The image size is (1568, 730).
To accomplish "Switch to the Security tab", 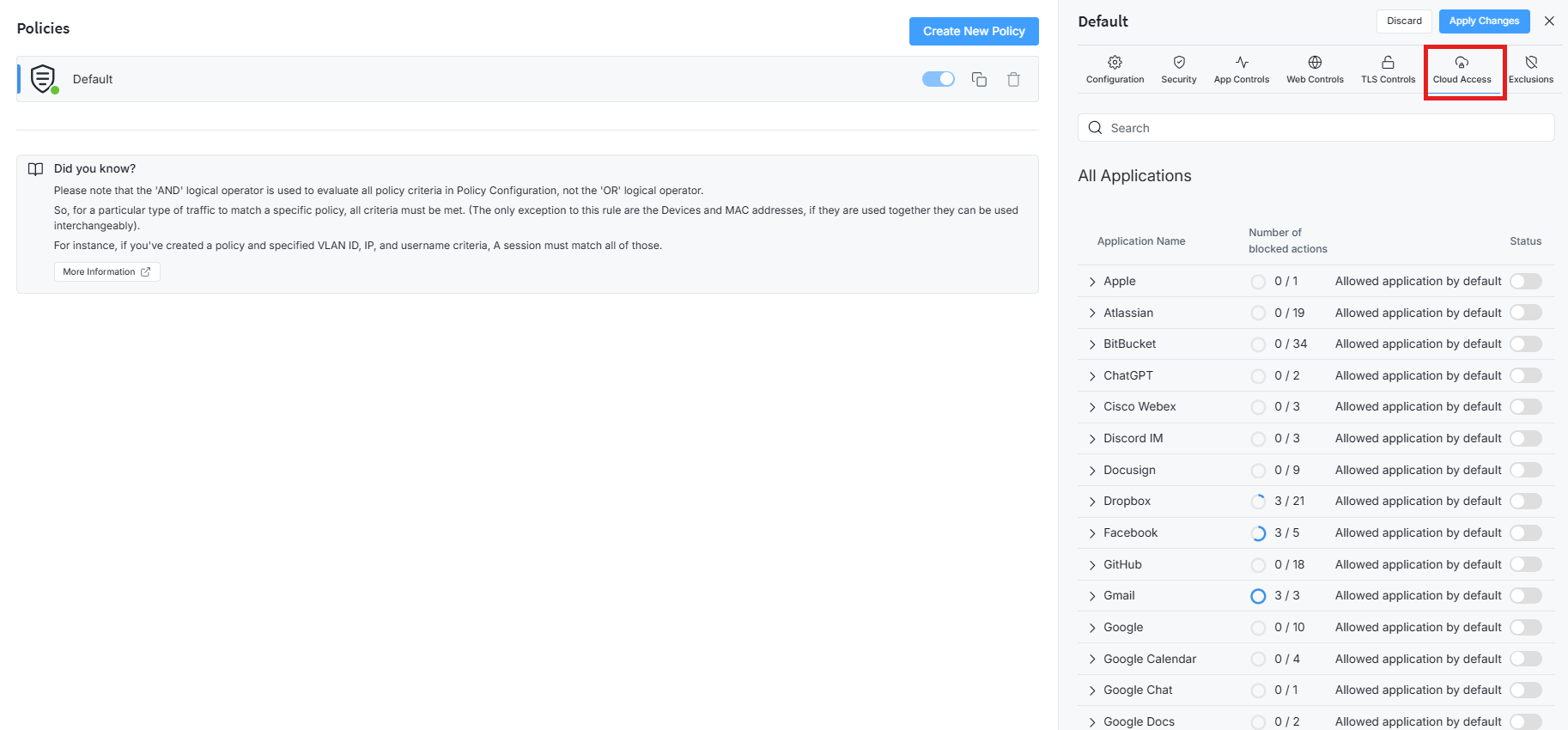I will 1179,70.
